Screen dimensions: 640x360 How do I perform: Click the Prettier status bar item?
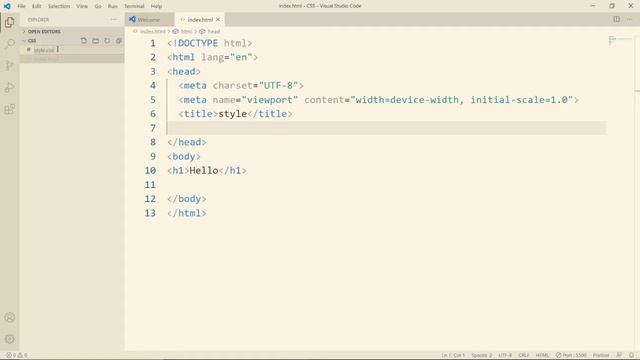(601, 355)
